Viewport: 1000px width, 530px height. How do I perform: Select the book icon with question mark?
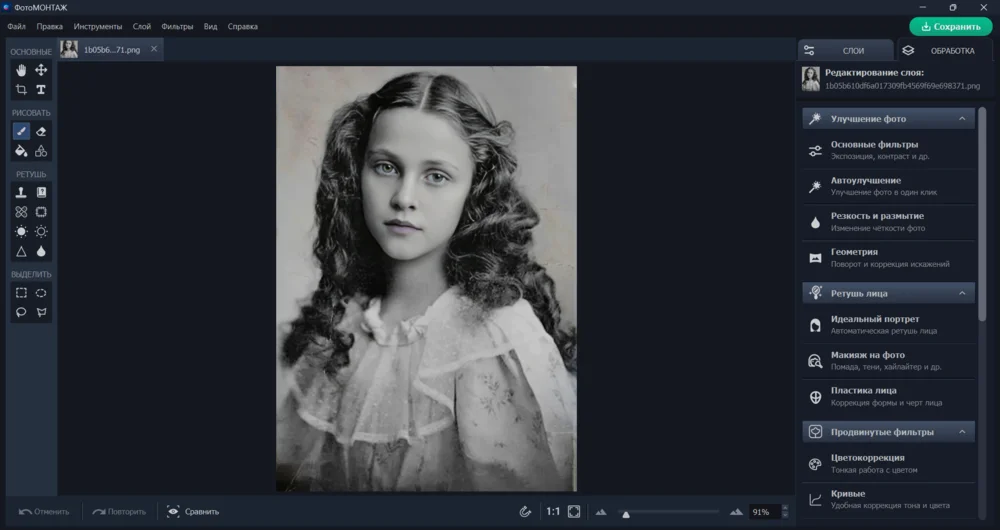click(x=41, y=192)
